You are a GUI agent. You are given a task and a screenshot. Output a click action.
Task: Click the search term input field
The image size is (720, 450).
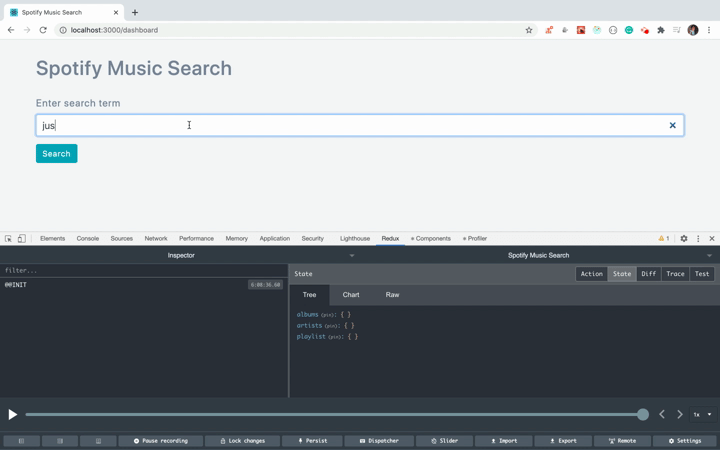coord(360,125)
